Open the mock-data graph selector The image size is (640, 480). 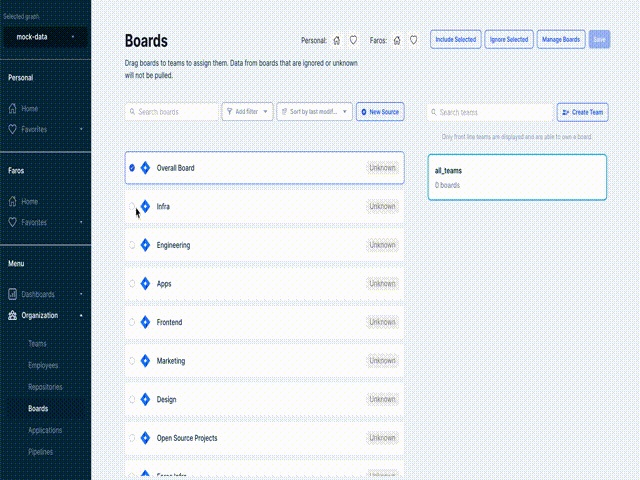coord(45,37)
